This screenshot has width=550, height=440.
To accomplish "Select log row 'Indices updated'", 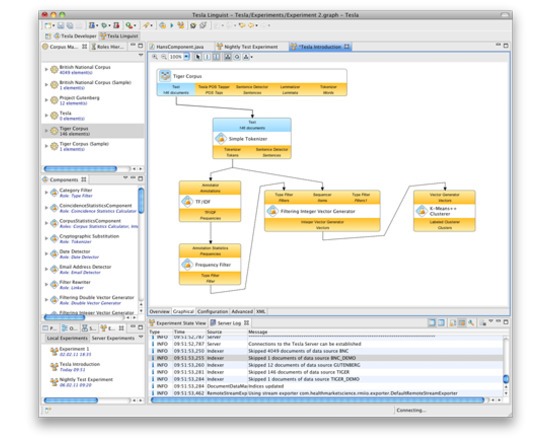I will click(x=326, y=386).
